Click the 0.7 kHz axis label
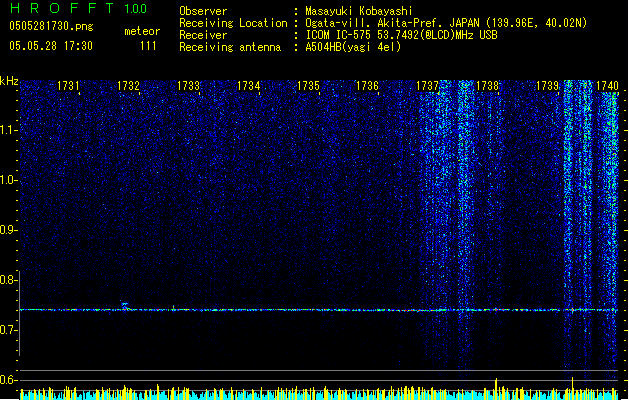This screenshot has height=400, width=629. (x=8, y=330)
